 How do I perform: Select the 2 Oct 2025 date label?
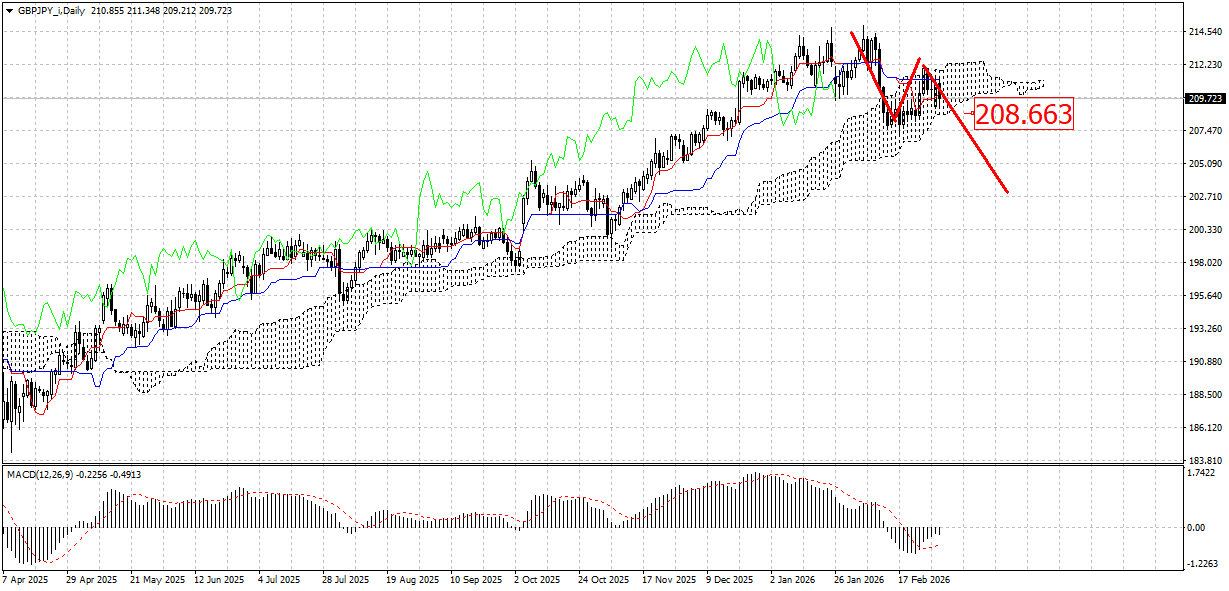(x=537, y=579)
